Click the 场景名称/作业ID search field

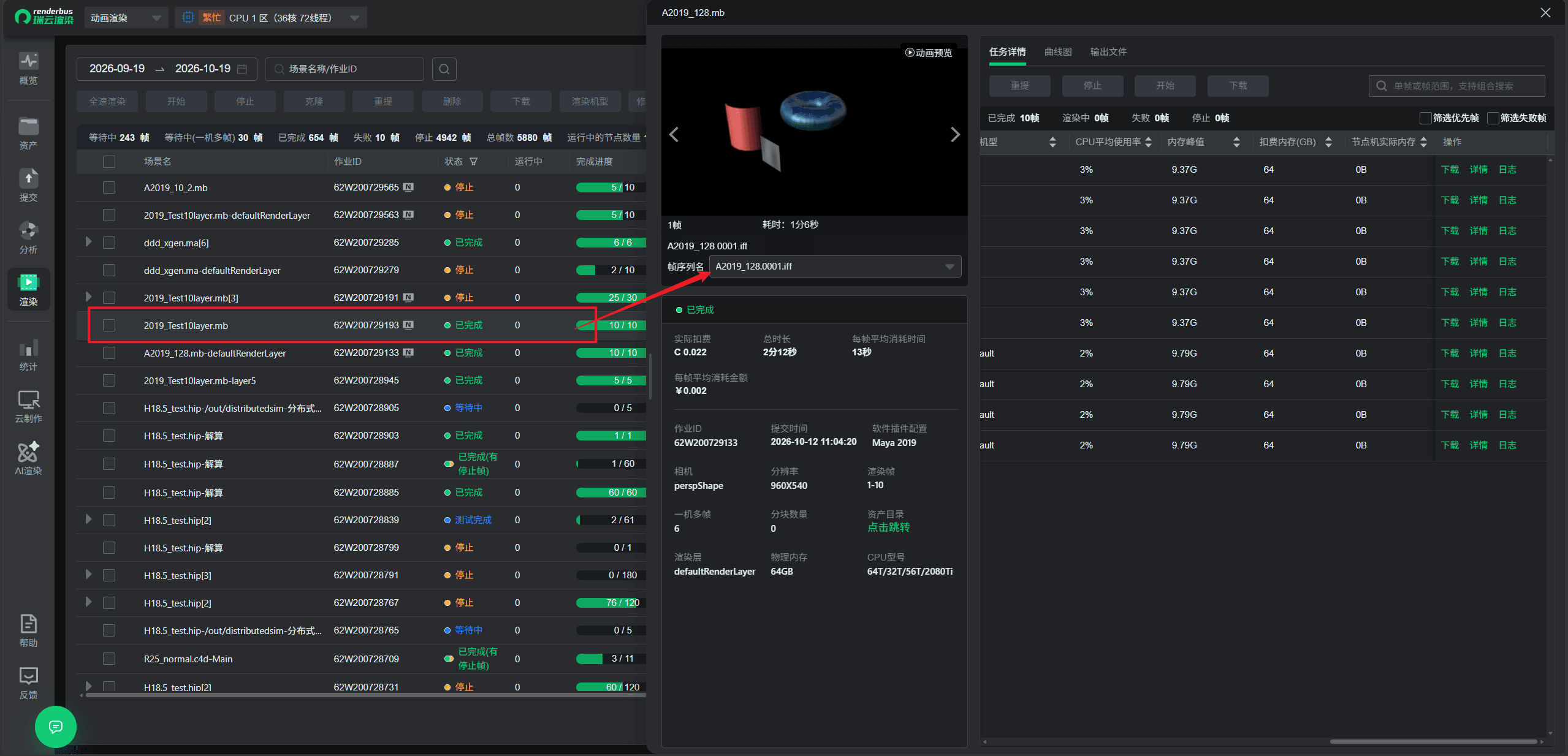(x=344, y=69)
